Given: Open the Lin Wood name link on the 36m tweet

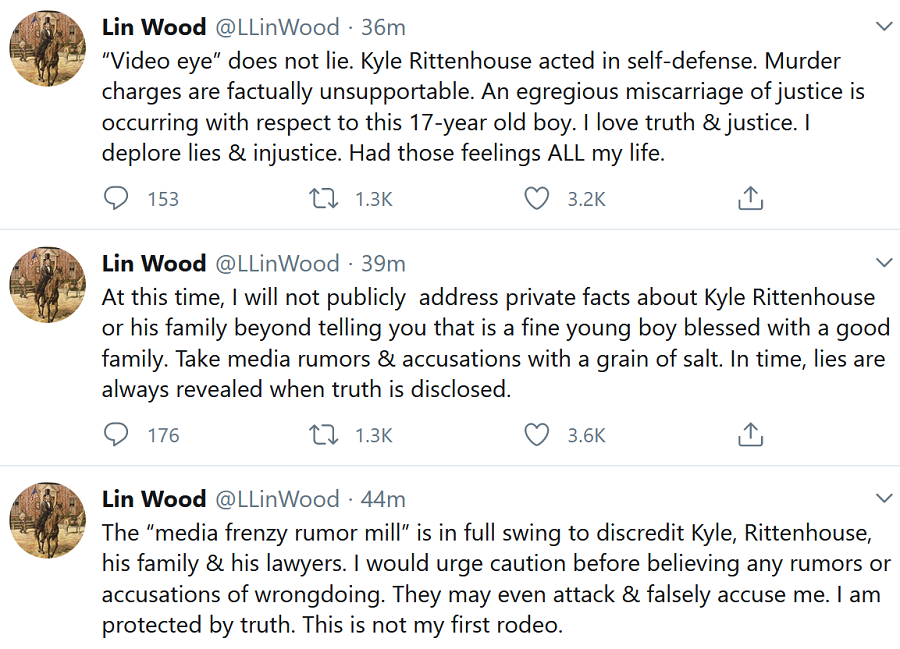Looking at the screenshot, I should [154, 27].
